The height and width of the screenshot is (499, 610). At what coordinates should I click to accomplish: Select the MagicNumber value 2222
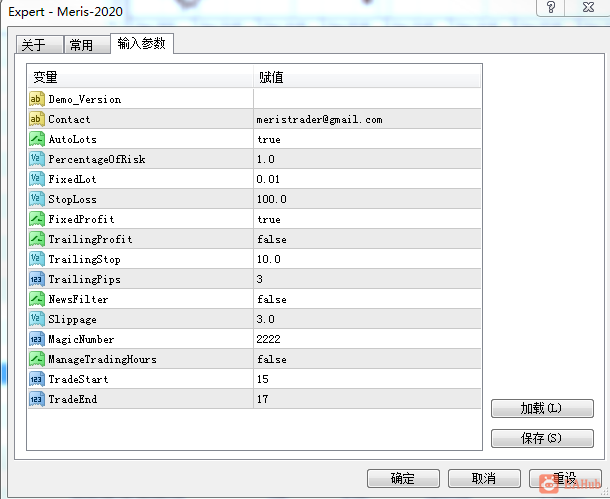tap(367, 339)
